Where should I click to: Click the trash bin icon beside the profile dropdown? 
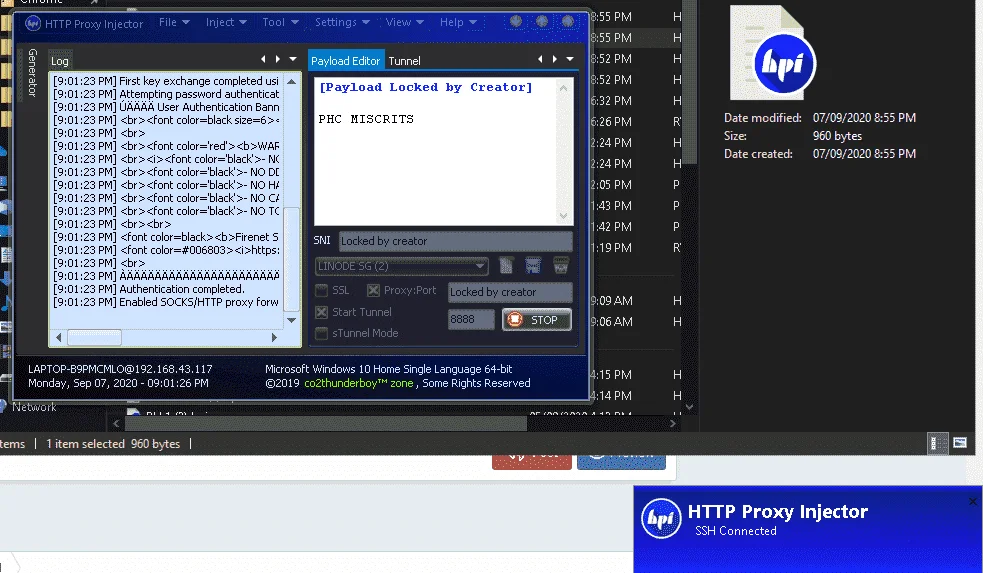pos(561,265)
